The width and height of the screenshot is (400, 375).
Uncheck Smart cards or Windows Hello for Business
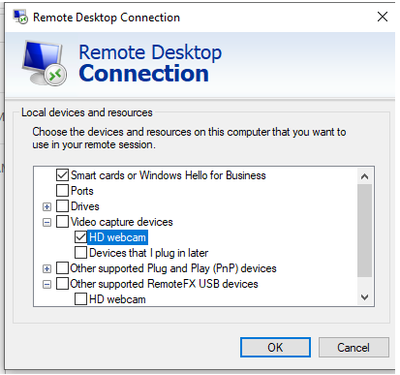[62, 175]
